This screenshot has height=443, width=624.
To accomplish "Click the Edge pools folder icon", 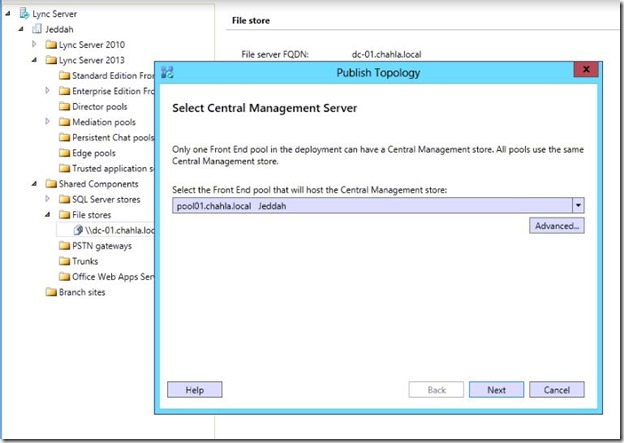I will pos(64,153).
